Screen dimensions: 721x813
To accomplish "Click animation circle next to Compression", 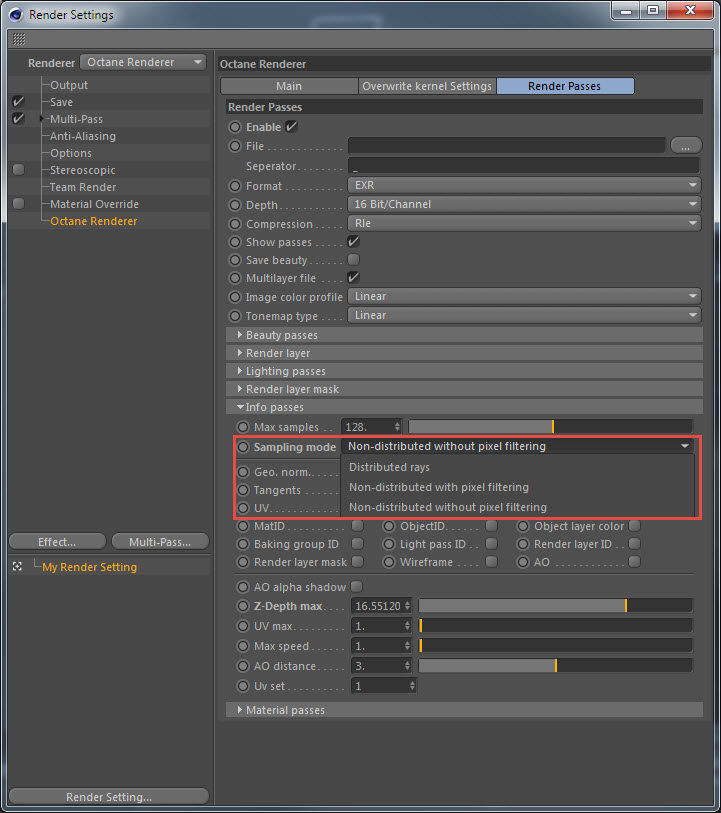I will pyautogui.click(x=235, y=224).
